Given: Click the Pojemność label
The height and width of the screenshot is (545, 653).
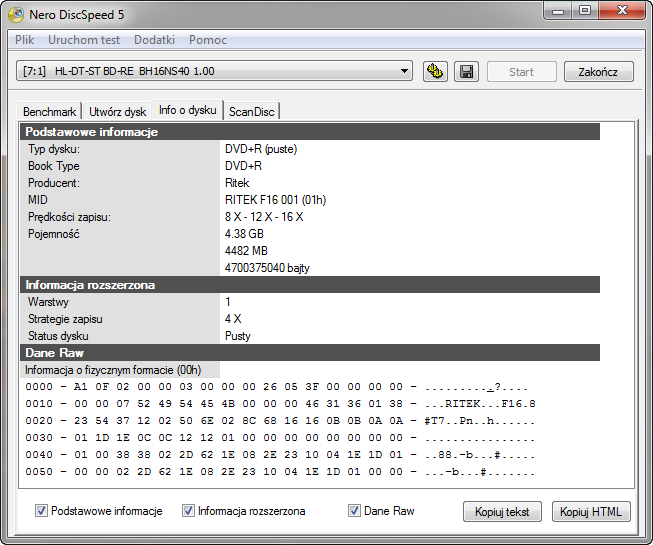Looking at the screenshot, I should 53,234.
